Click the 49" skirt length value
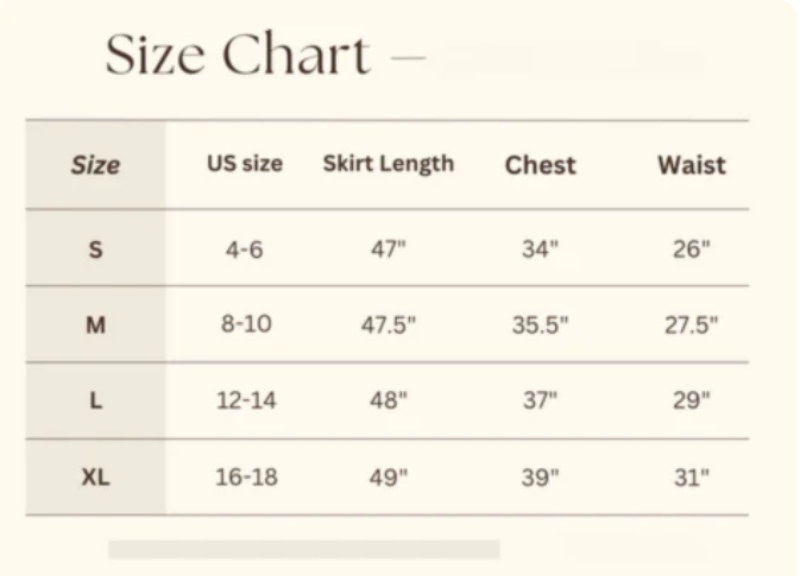 pos(388,478)
